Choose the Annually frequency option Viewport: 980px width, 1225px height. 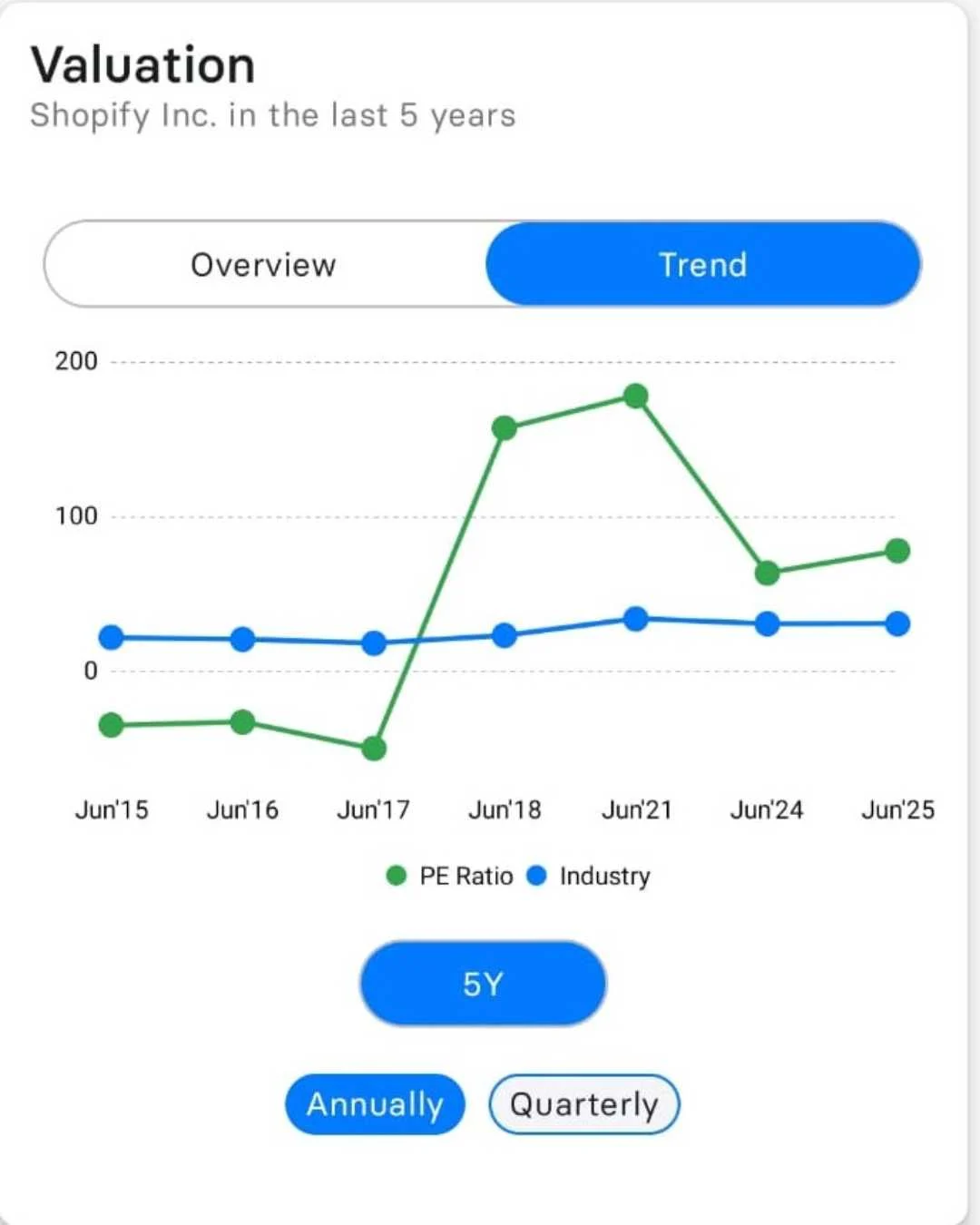click(375, 1104)
